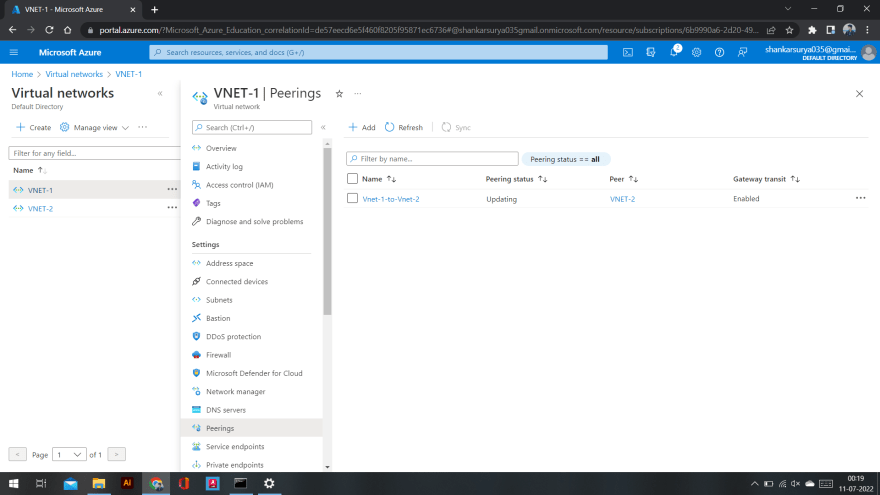
Task: Open the VNET-2 peer link
Action: 622,199
